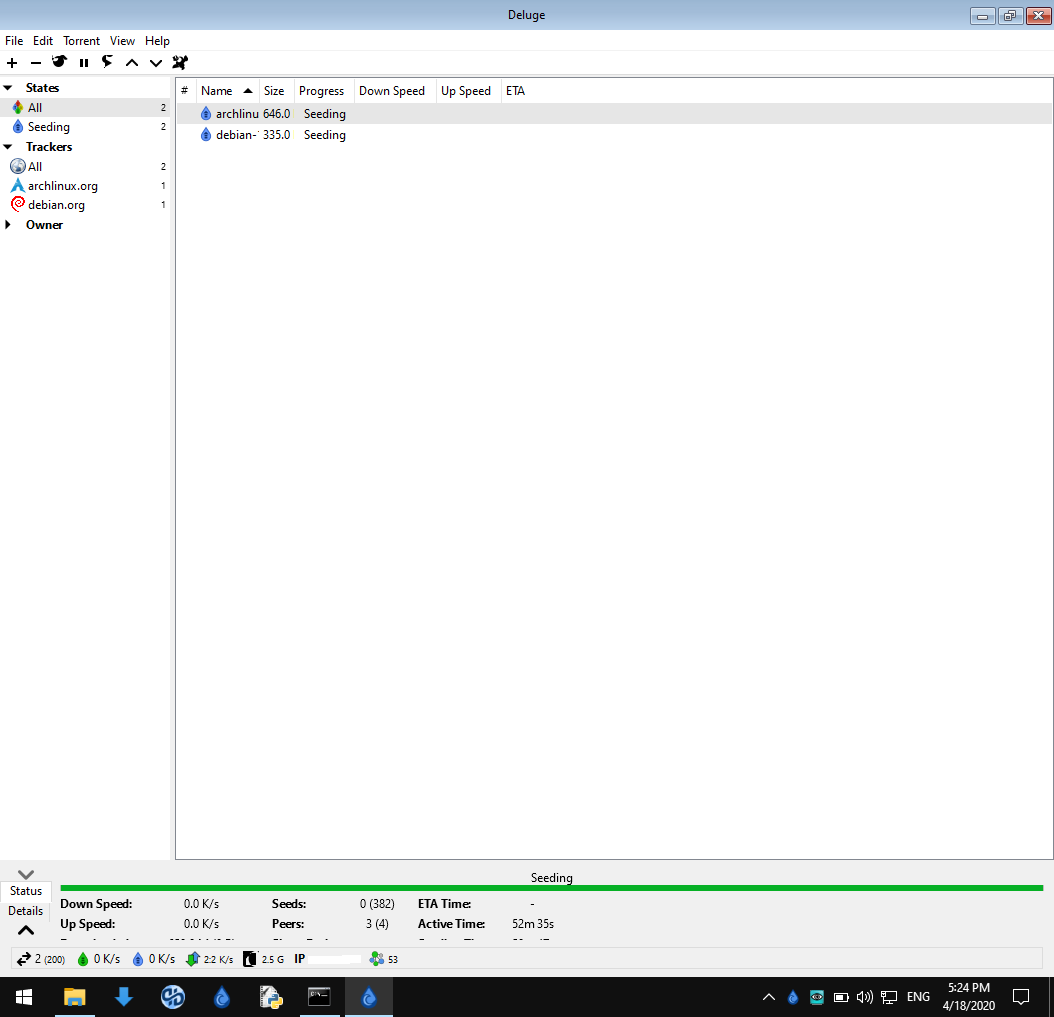Viewport: 1054px width, 1017px height.
Task: Click the '646.0' size cell
Action: click(276, 114)
